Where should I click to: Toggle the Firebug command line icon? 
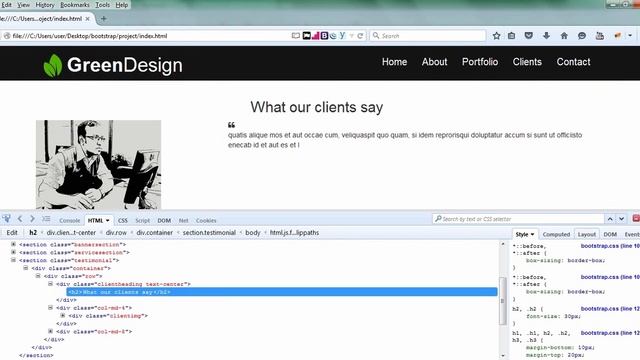pos(46,219)
